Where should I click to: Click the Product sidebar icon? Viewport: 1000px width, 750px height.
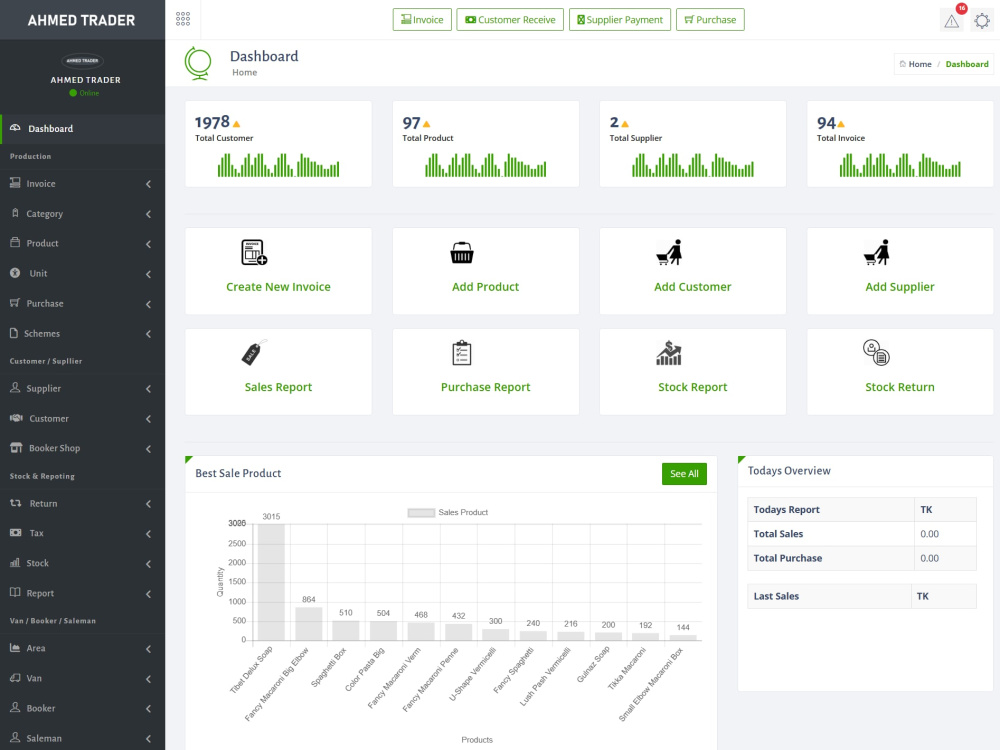point(15,242)
